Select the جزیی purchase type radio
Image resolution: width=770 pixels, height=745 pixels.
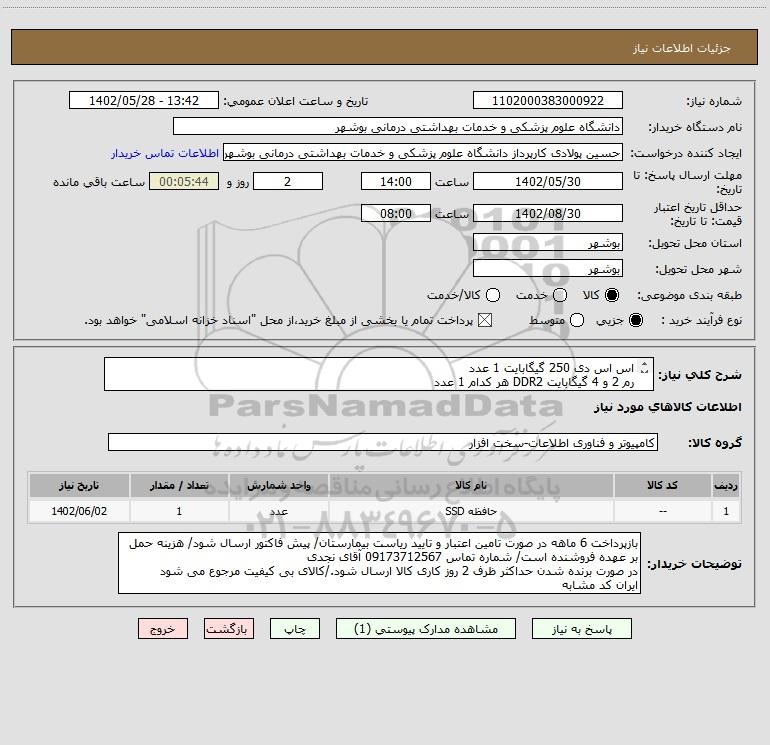pos(636,320)
